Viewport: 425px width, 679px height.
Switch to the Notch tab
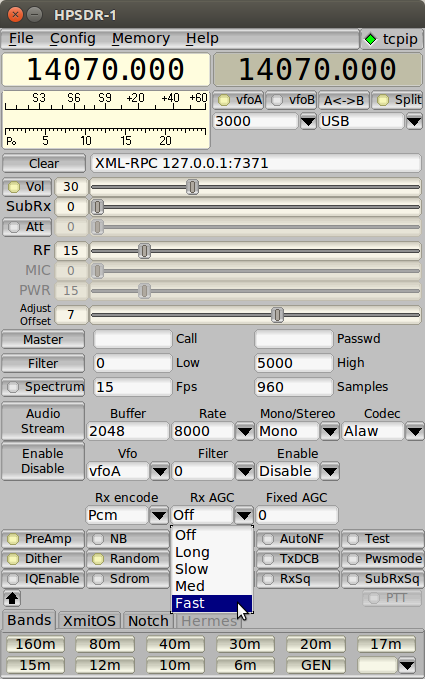click(148, 621)
